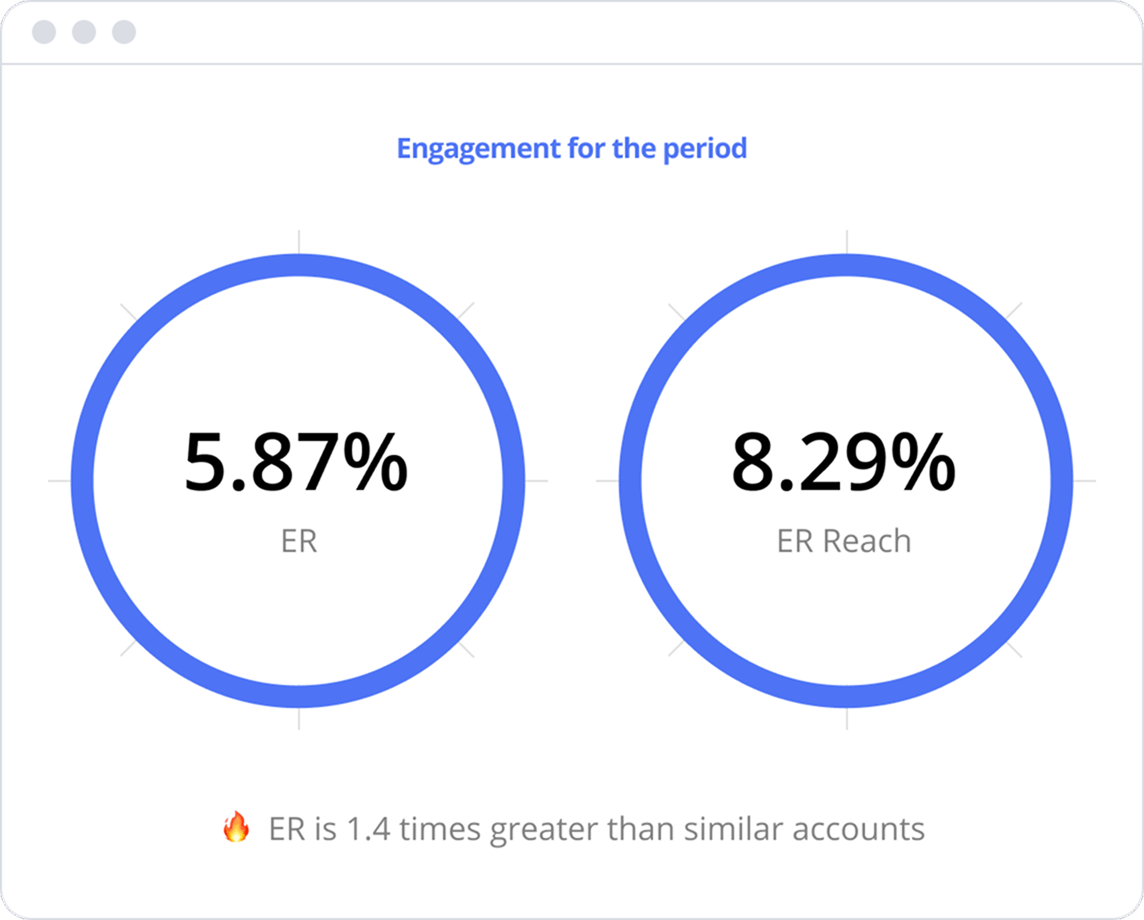
Task: Click the 8.29% value
Action: (843, 463)
